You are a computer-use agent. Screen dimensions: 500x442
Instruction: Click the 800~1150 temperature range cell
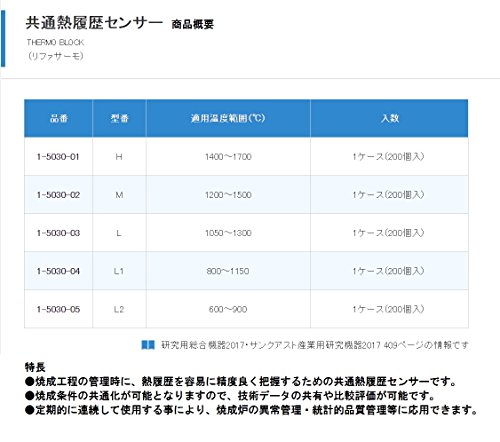(228, 271)
